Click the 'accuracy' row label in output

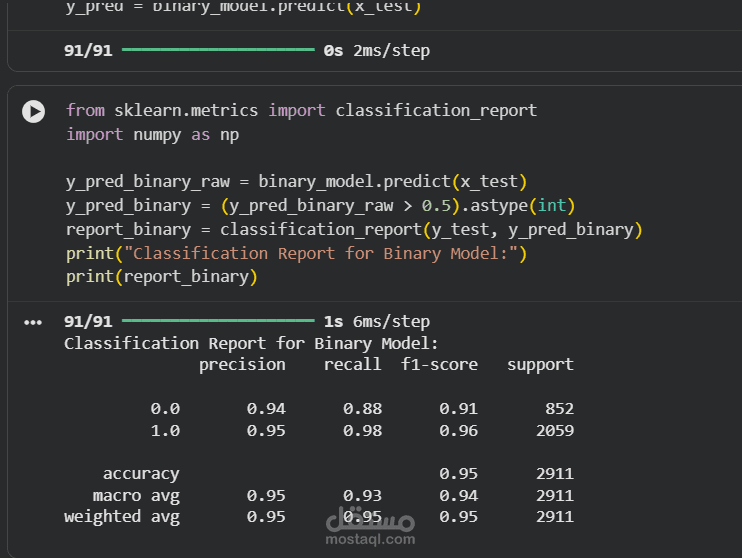(x=141, y=473)
